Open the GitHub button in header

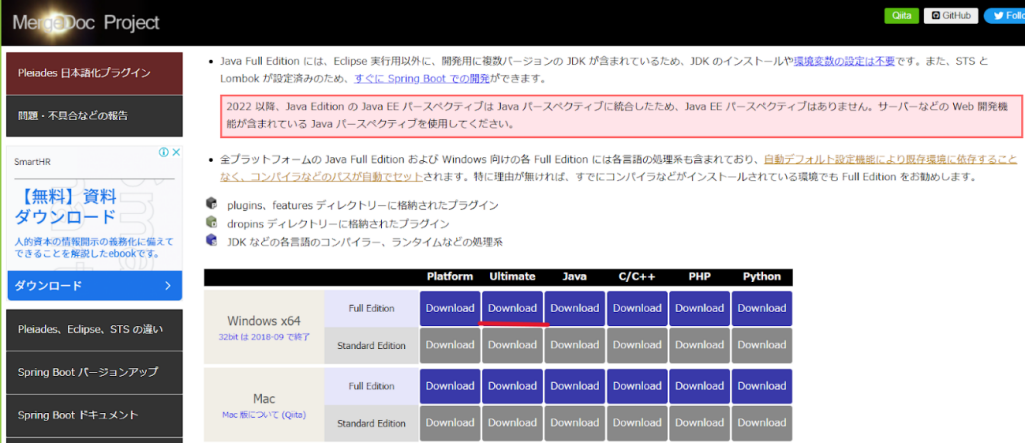point(950,16)
